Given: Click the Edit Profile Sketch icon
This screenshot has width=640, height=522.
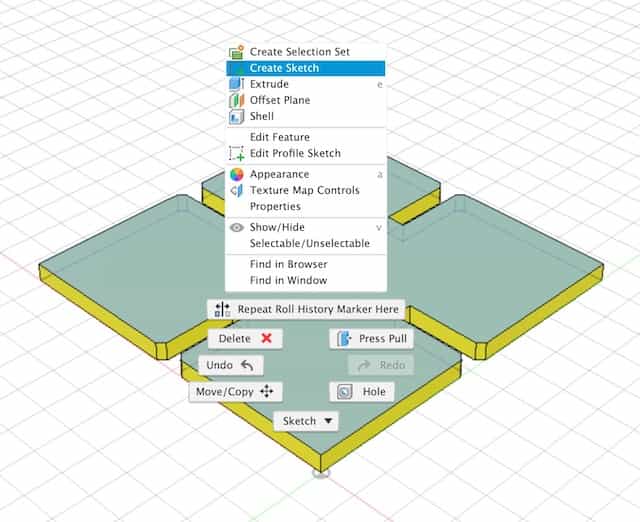Looking at the screenshot, I should (237, 154).
